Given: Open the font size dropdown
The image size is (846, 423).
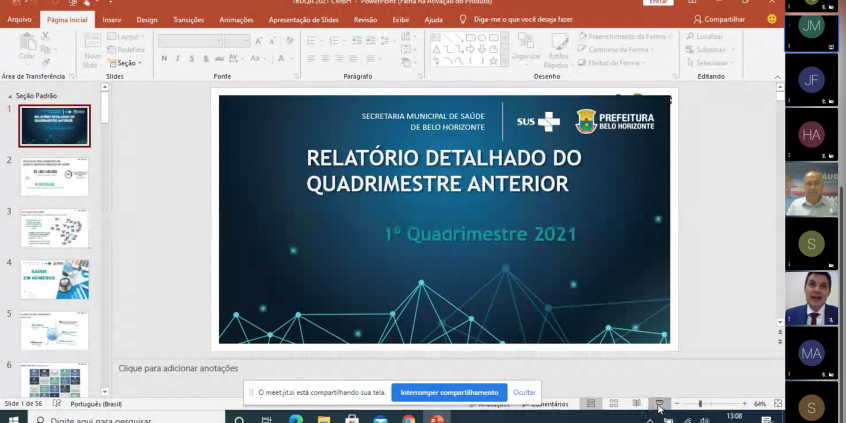Looking at the screenshot, I should (247, 41).
